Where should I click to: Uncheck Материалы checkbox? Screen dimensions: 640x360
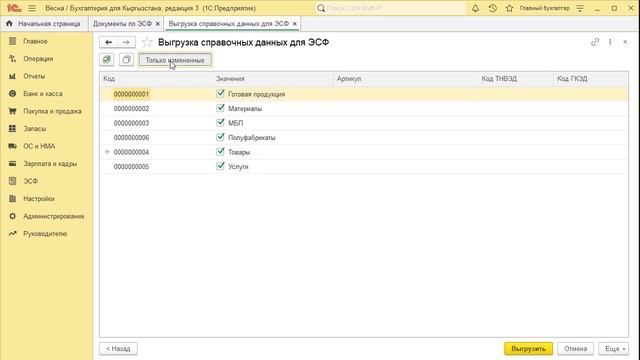tap(220, 108)
